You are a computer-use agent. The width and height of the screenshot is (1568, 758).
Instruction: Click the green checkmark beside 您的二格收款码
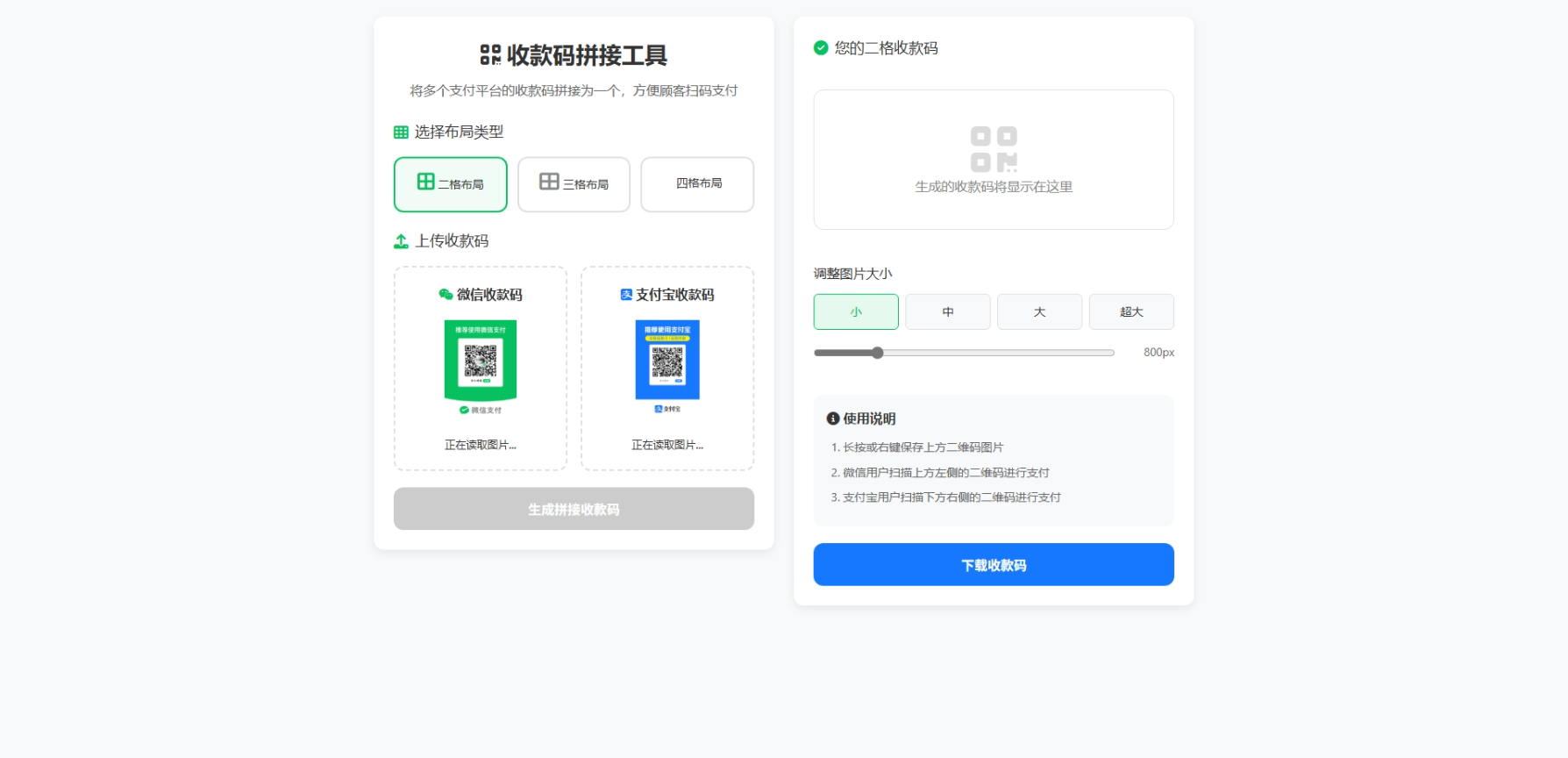click(821, 48)
